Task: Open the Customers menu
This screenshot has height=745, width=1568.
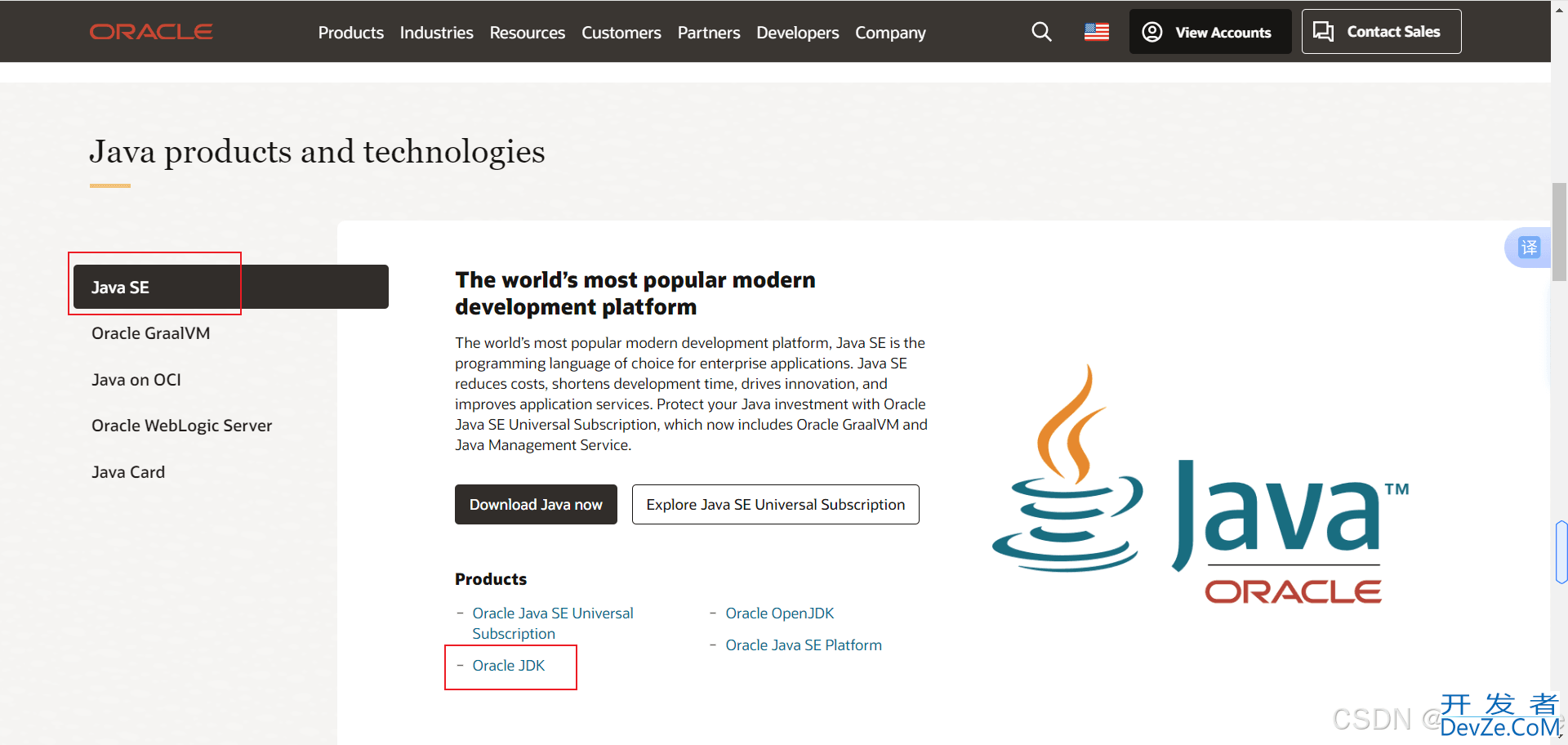Action: (x=621, y=33)
